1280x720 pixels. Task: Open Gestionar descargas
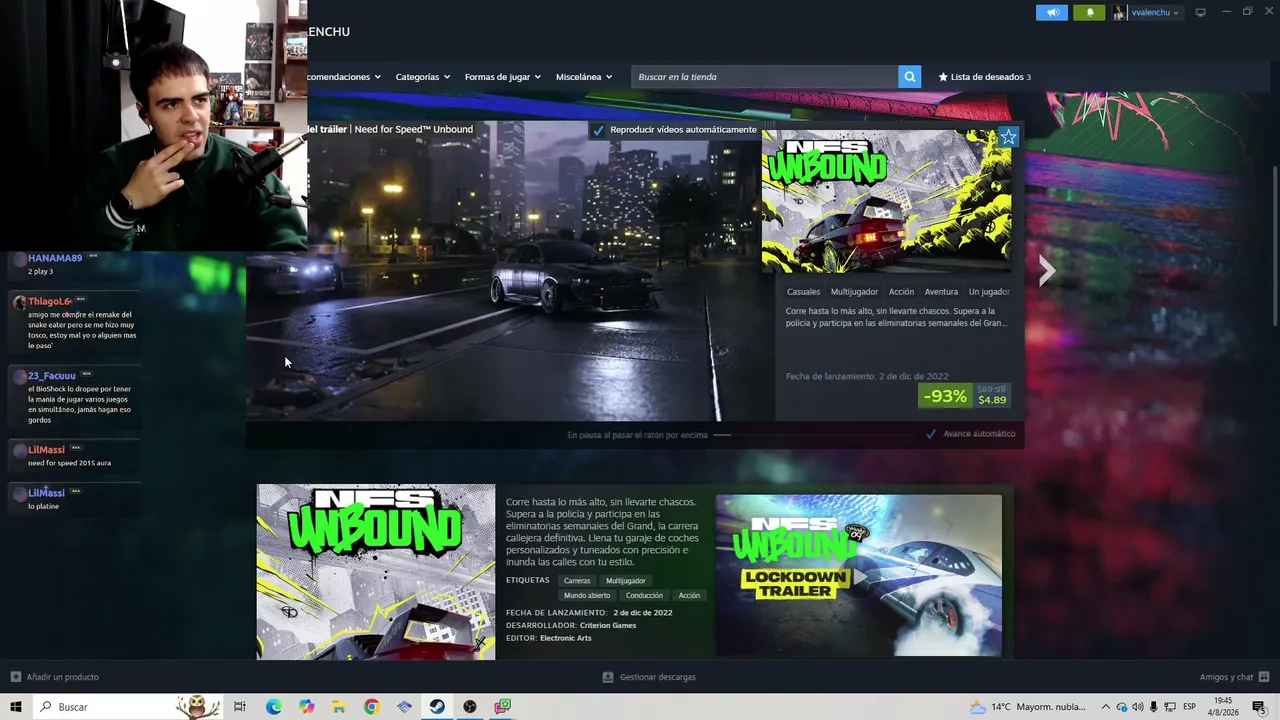tap(657, 677)
